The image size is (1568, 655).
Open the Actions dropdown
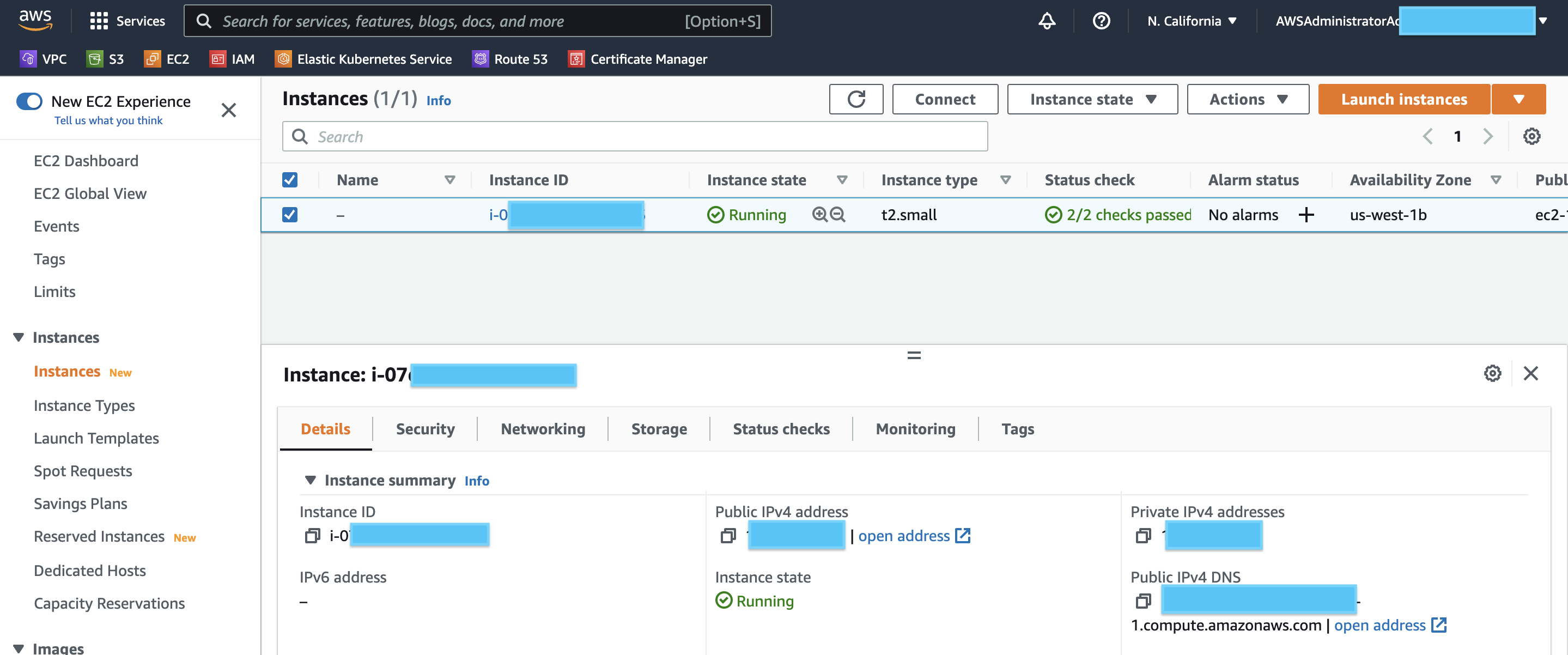1248,99
